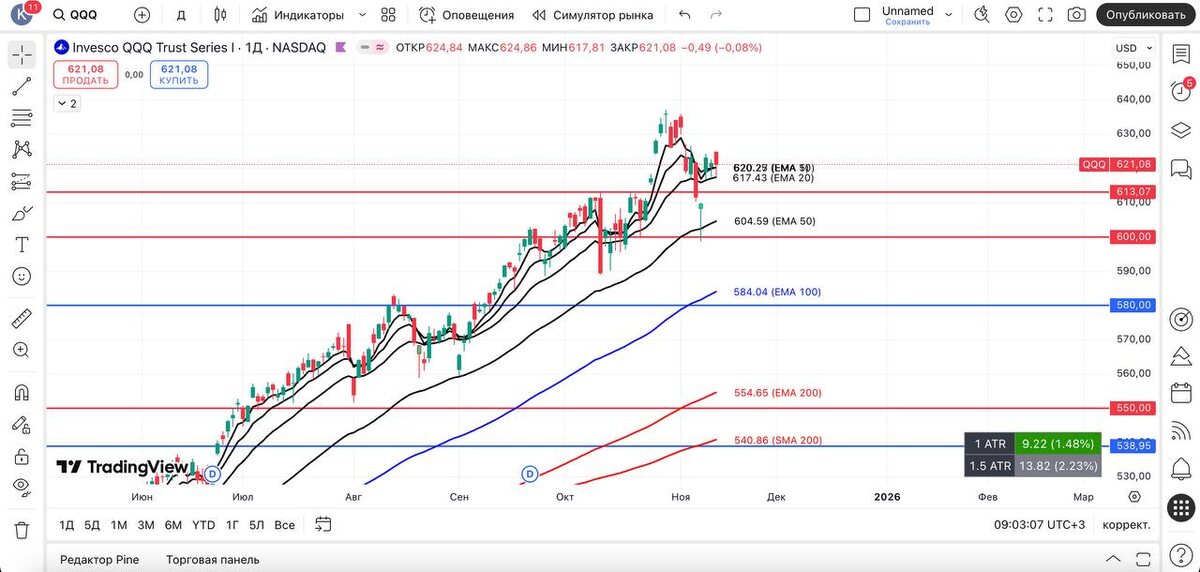Open the object tree layers icon

tap(1181, 130)
